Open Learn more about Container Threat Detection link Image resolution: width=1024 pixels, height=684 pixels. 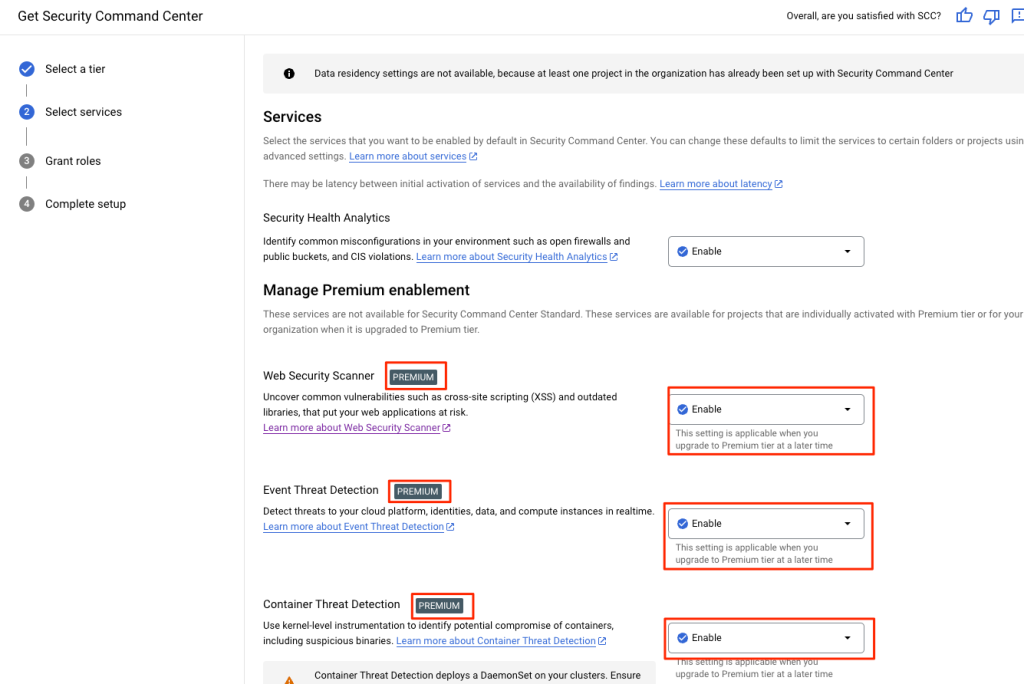[496, 641]
